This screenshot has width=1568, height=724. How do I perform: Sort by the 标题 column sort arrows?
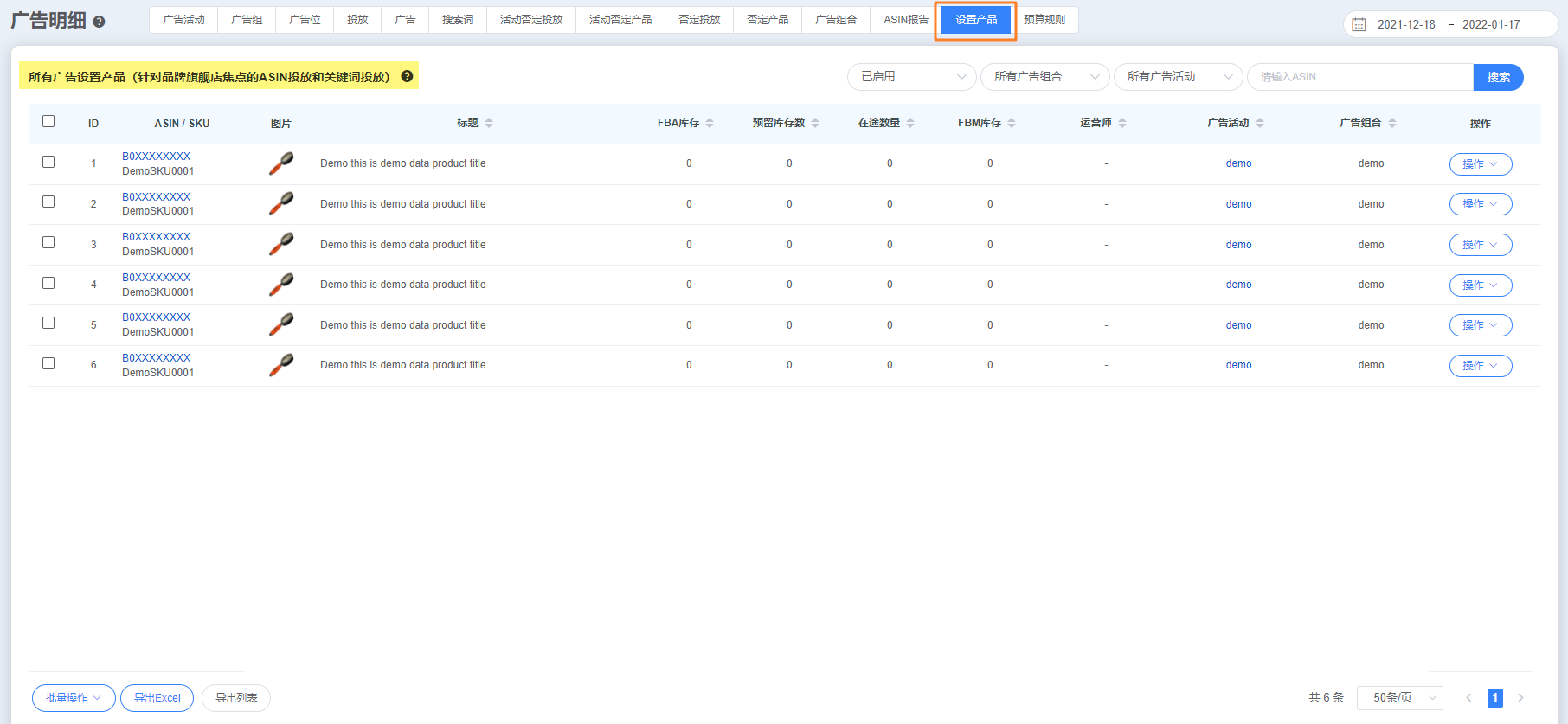(489, 123)
